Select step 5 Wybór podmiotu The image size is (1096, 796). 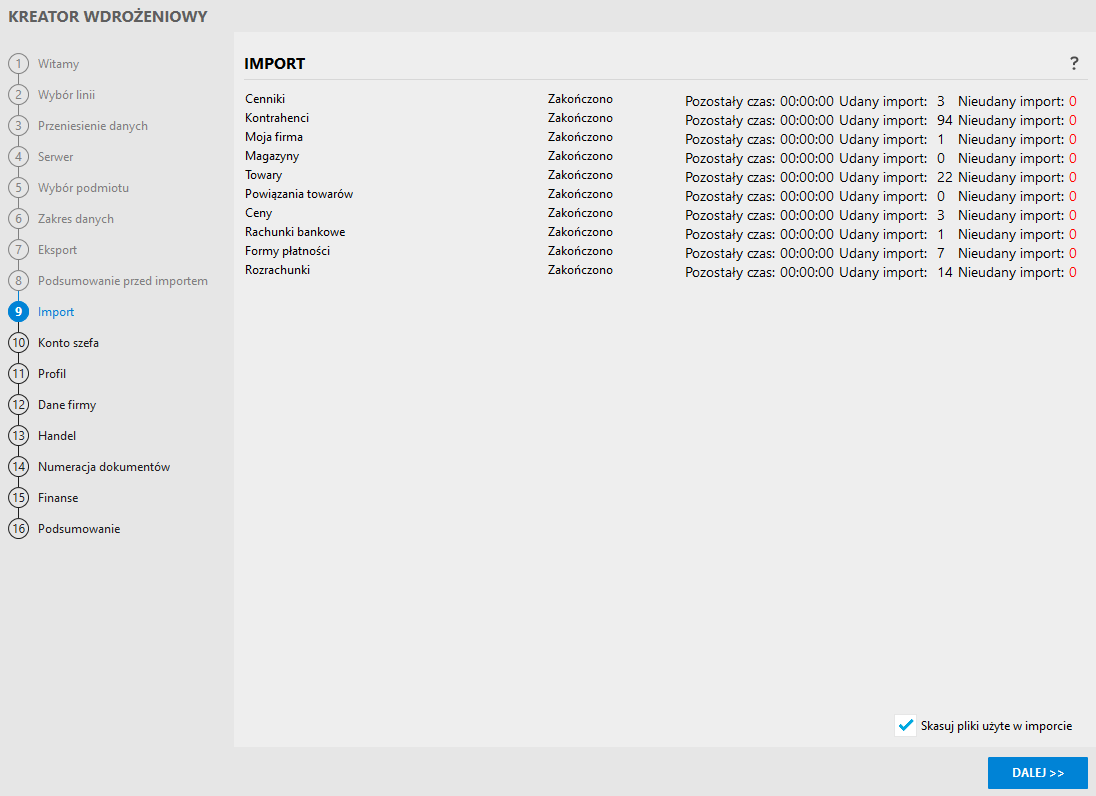pyautogui.click(x=68, y=187)
